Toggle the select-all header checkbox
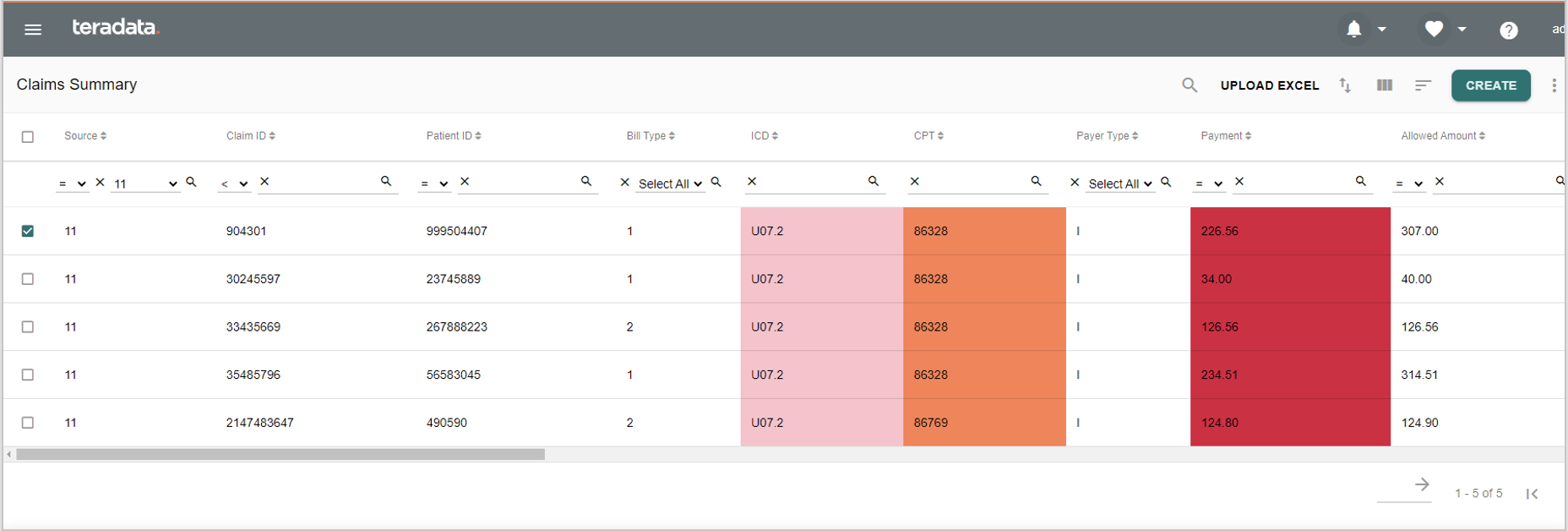The width and height of the screenshot is (1568, 531). click(28, 136)
